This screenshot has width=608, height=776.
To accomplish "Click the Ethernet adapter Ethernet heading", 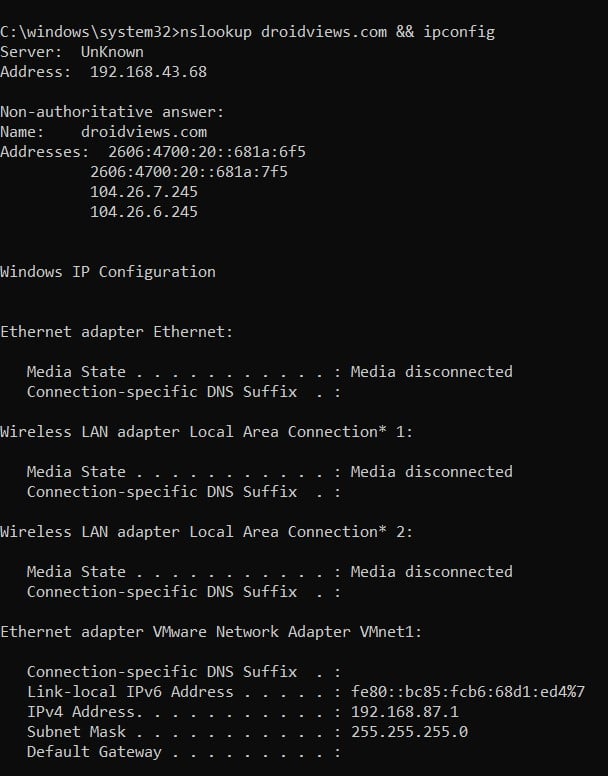I will (x=116, y=332).
